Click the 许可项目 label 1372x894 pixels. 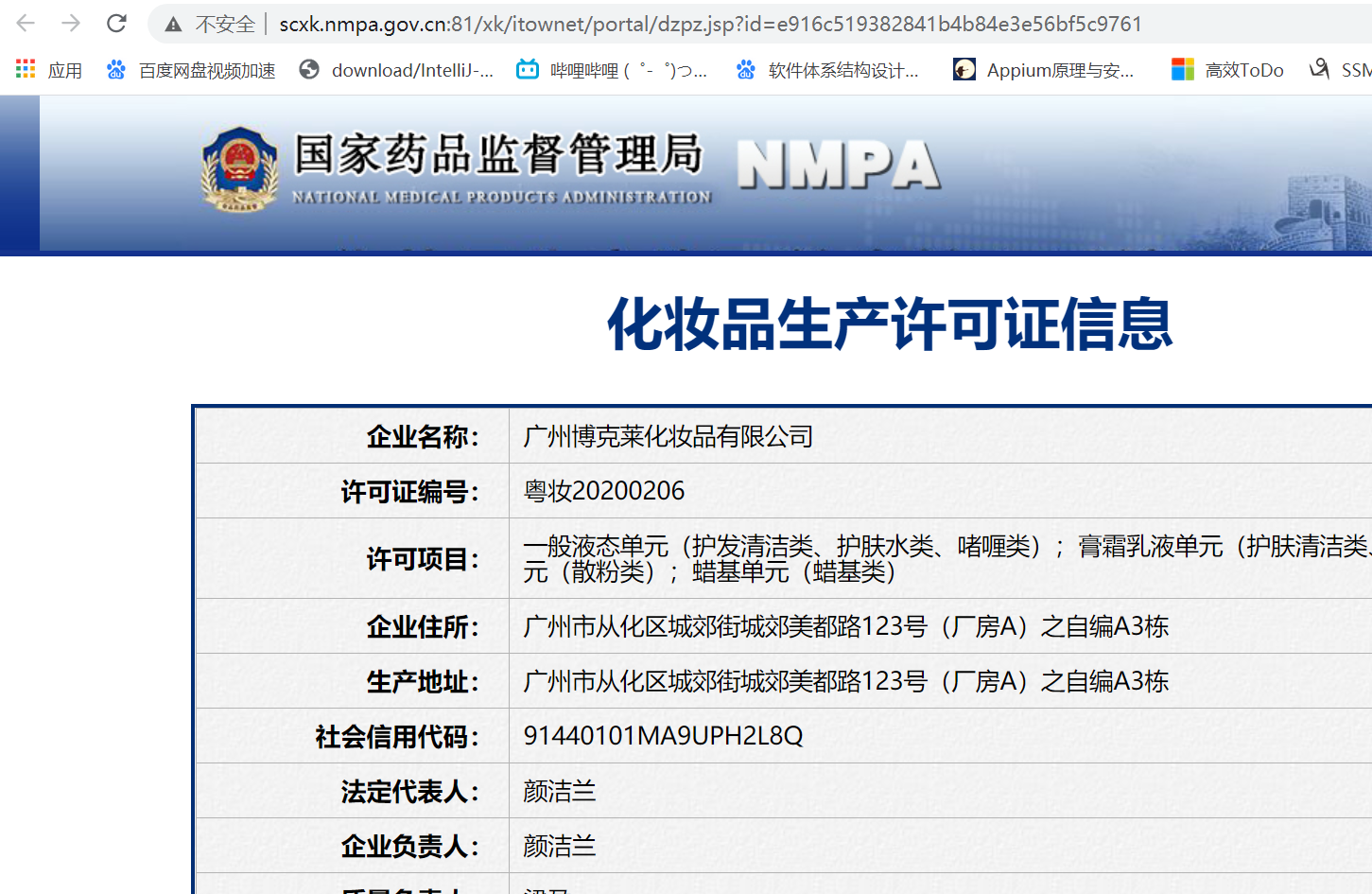tap(423, 559)
